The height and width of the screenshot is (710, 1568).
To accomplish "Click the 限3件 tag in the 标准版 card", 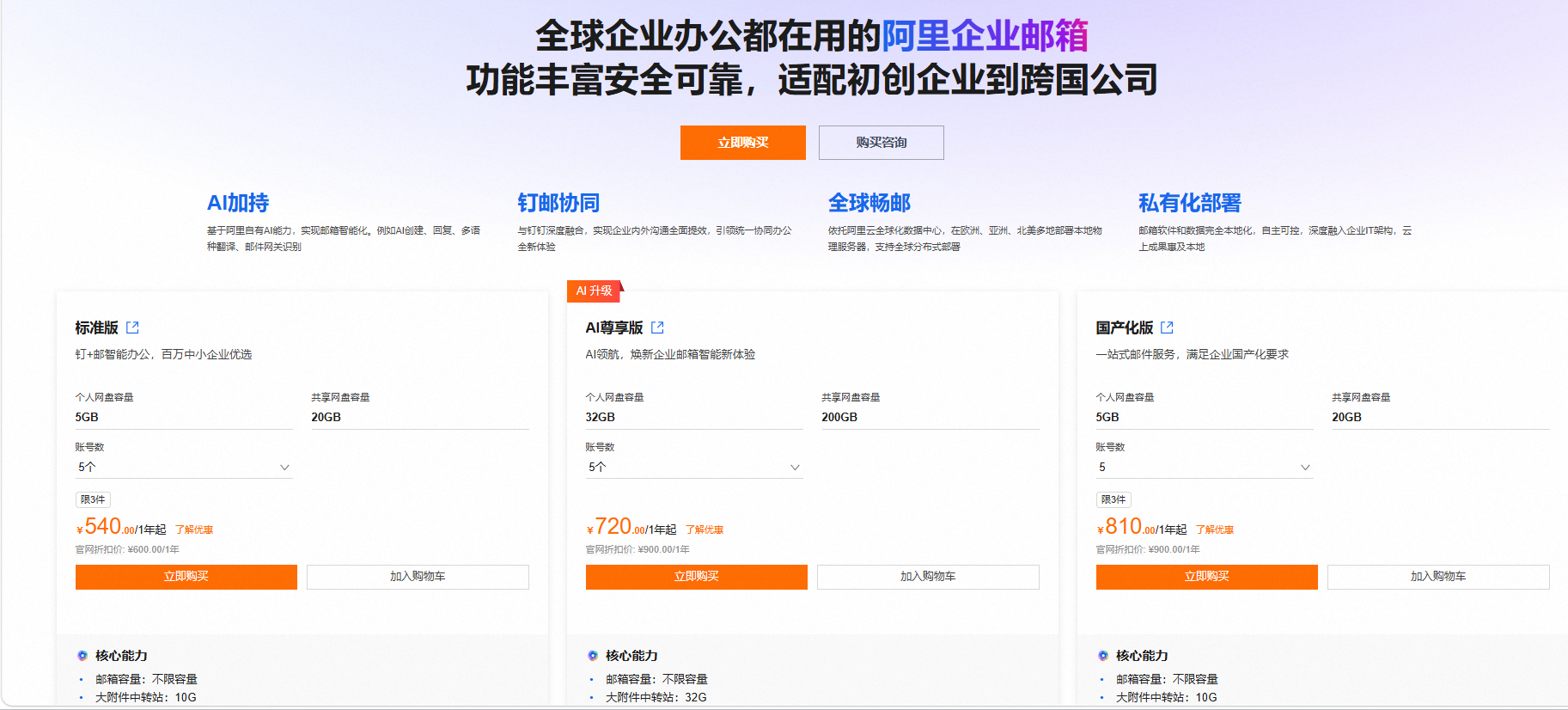I will pyautogui.click(x=93, y=500).
